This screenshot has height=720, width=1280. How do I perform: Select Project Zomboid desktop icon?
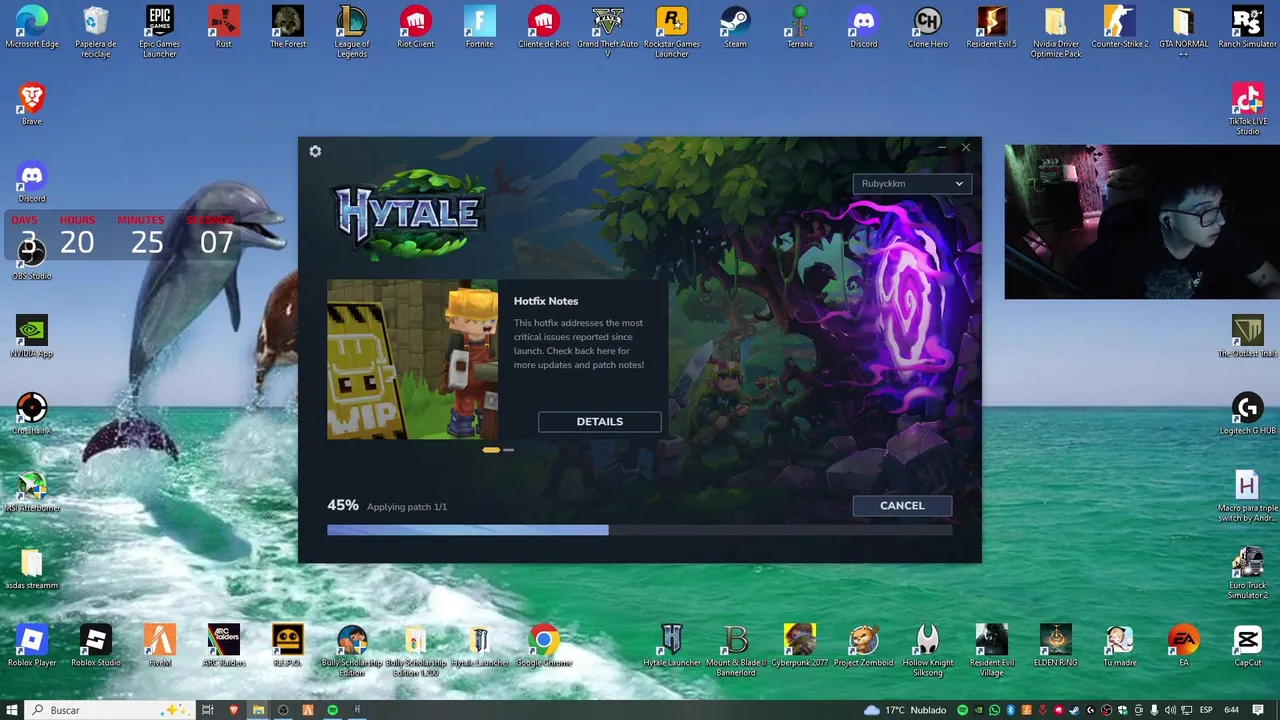pos(864,645)
